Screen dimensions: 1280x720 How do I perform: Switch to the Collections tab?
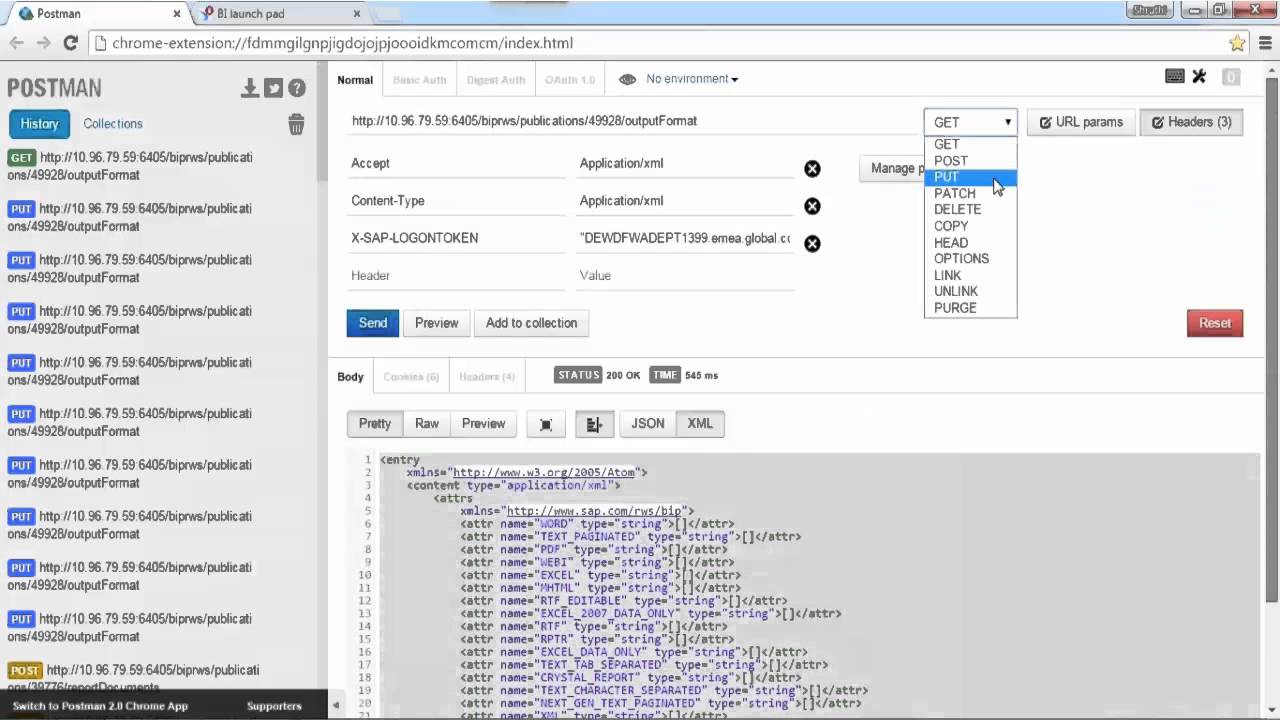113,124
